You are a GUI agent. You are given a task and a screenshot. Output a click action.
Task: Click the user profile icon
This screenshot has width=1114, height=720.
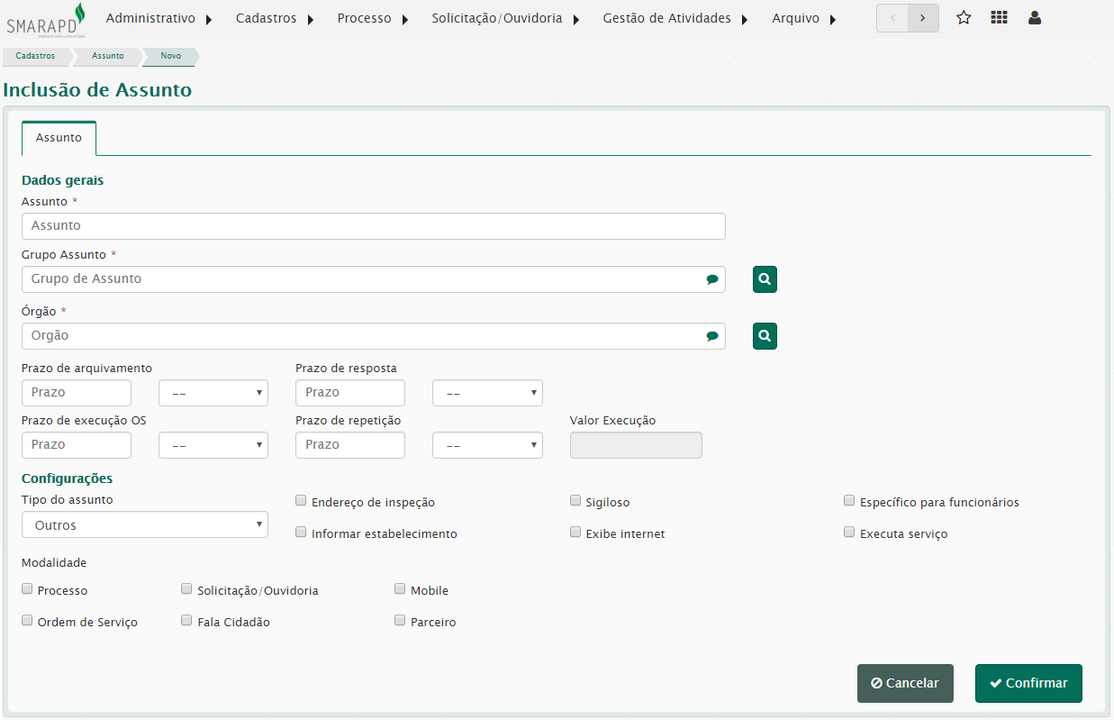[x=1034, y=18]
